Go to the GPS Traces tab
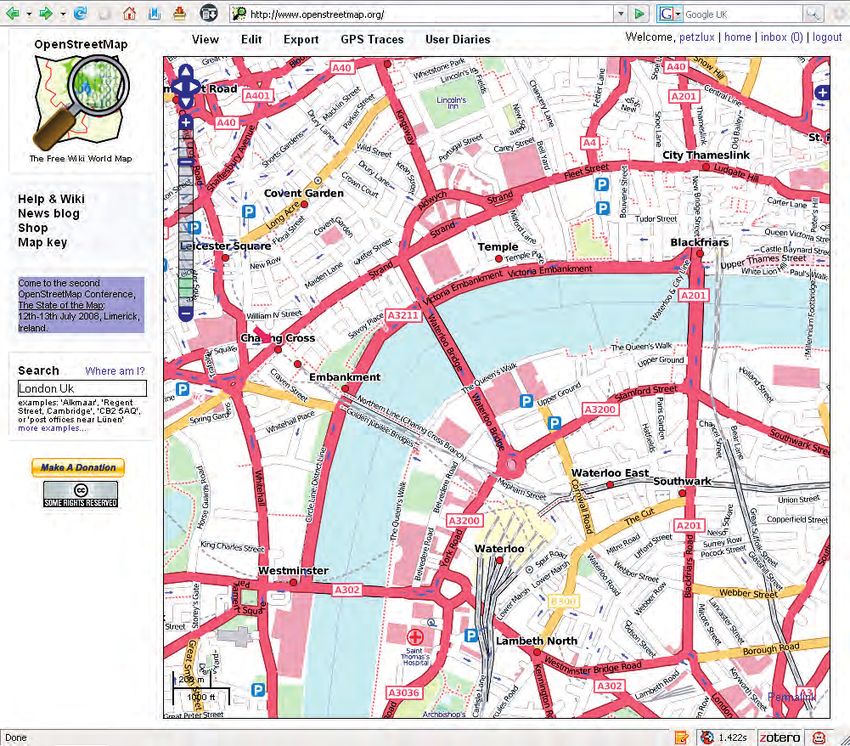The width and height of the screenshot is (850, 746). click(372, 40)
